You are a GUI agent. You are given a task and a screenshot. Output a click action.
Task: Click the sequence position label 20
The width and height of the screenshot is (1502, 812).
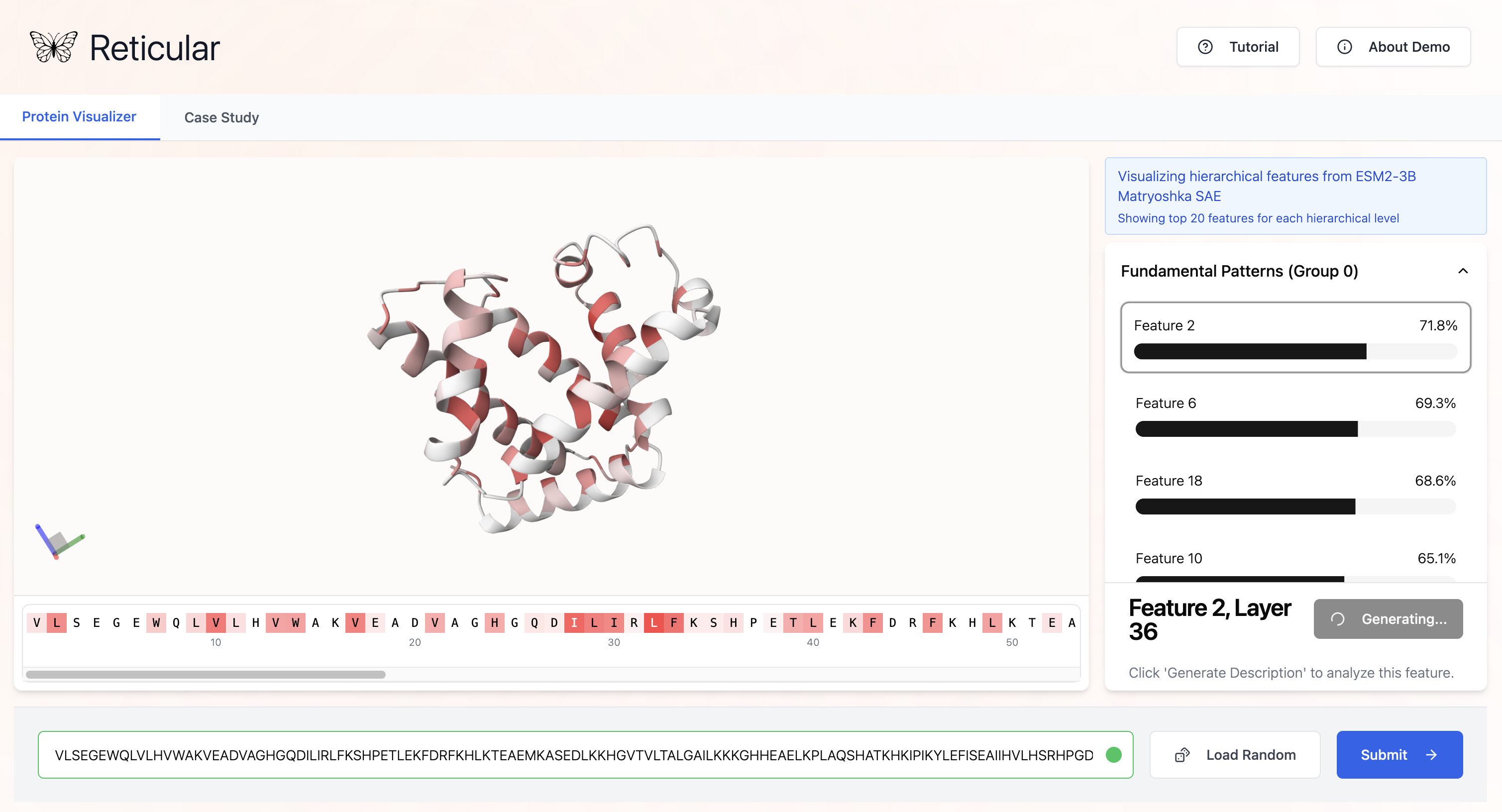pyautogui.click(x=415, y=642)
